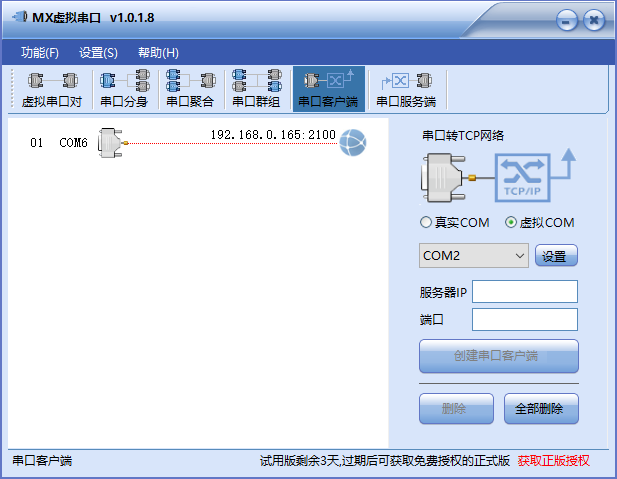Click the TCP/IP shuffle illustration icon
The image size is (617, 479).
point(523,178)
